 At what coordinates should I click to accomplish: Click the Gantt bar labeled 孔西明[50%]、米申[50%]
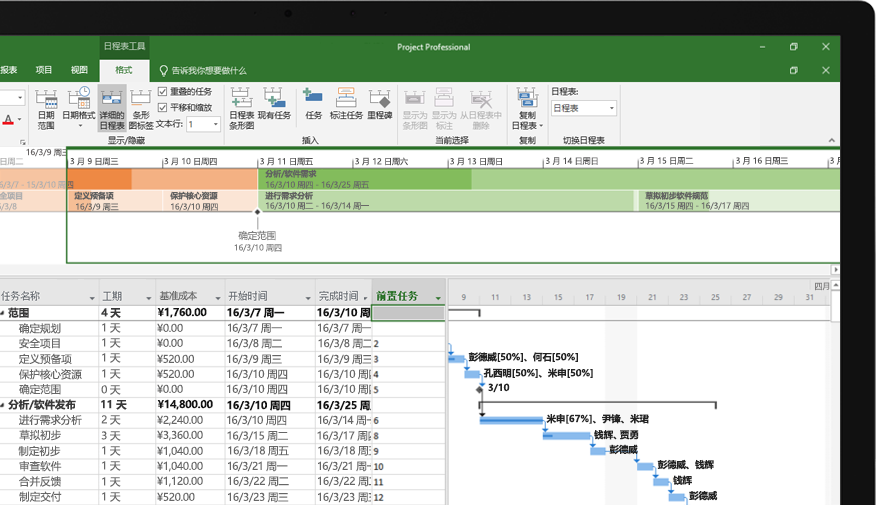pos(473,374)
